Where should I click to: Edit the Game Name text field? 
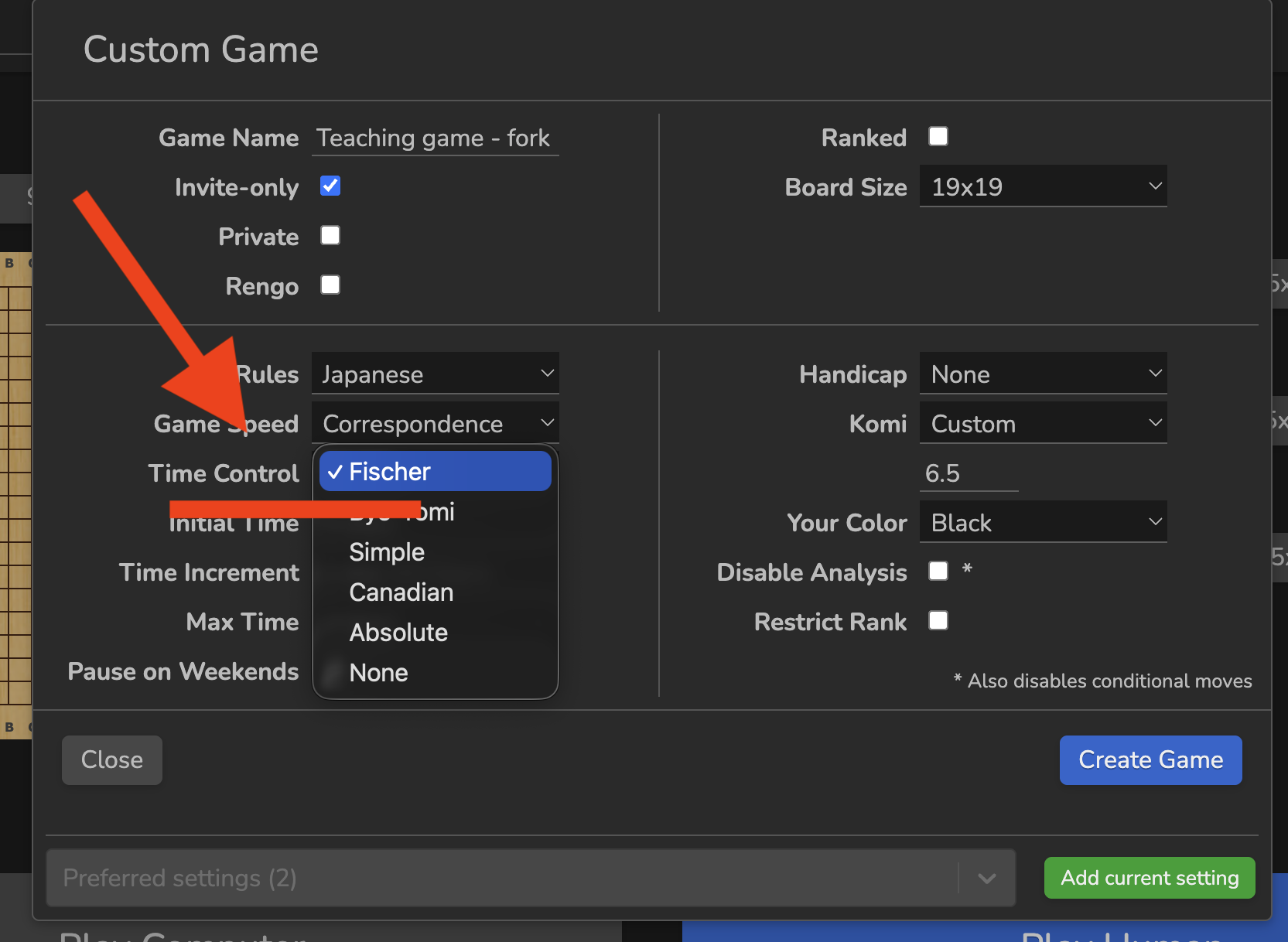click(x=435, y=138)
